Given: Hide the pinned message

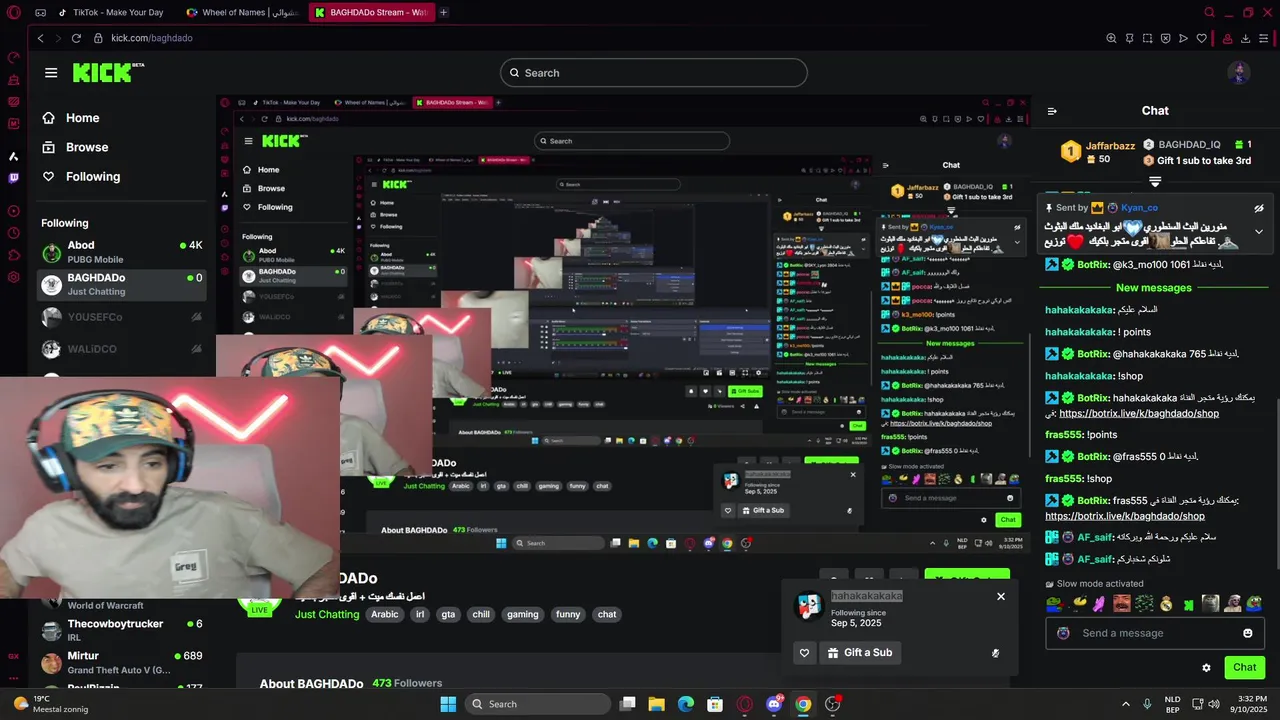Looking at the screenshot, I should coord(1259,208).
